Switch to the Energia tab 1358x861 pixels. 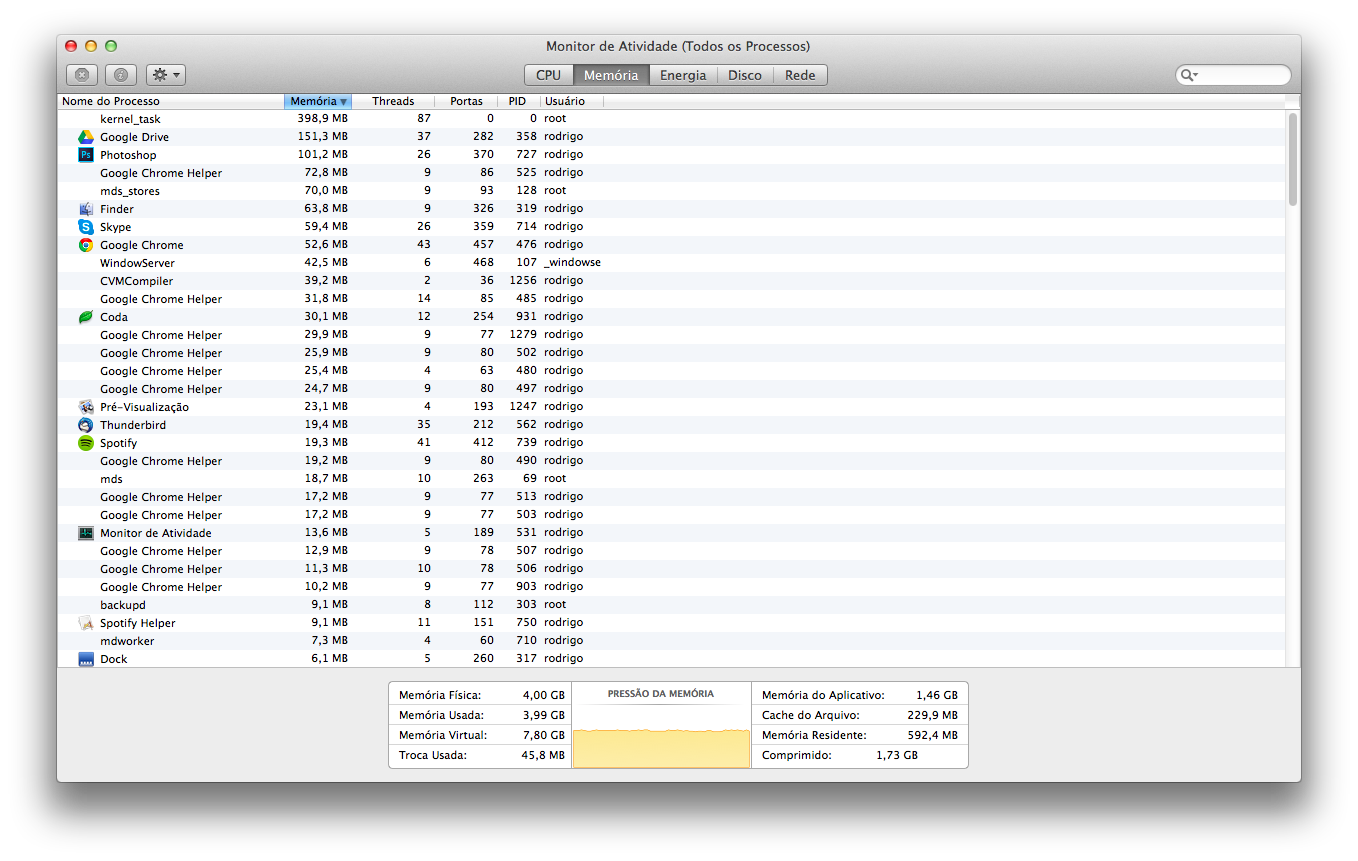(683, 75)
